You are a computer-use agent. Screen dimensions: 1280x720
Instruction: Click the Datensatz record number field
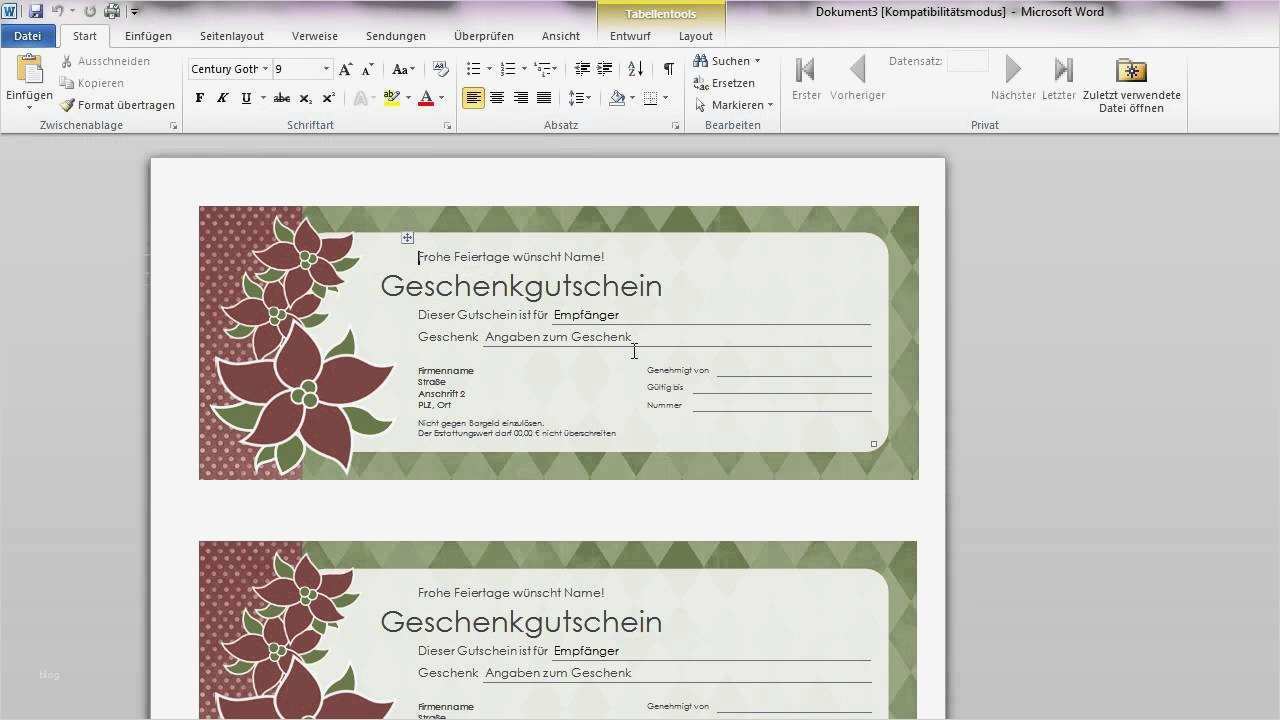tap(966, 61)
